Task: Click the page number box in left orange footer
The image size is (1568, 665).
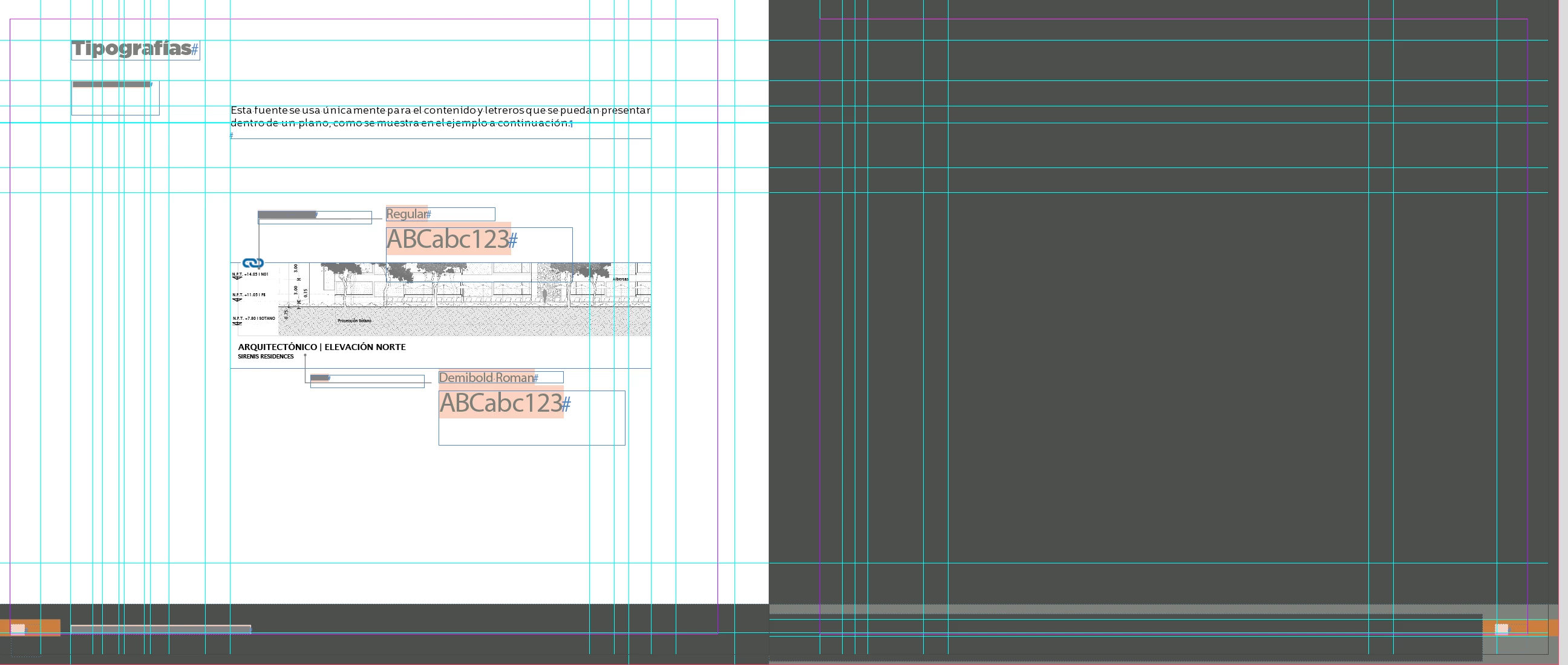Action: [18, 629]
